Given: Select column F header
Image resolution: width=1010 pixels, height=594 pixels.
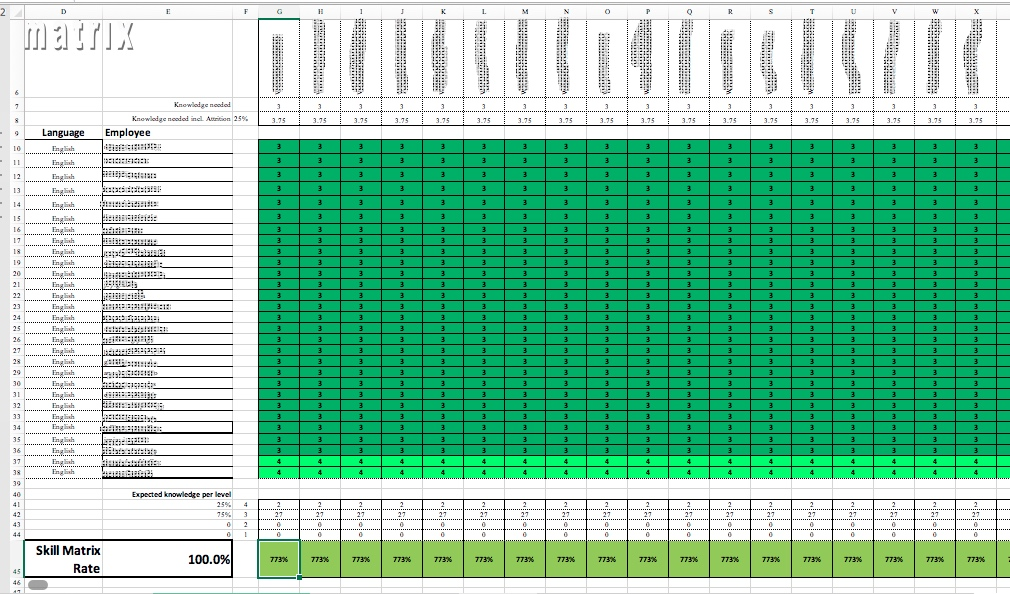Looking at the screenshot, I should (245, 12).
